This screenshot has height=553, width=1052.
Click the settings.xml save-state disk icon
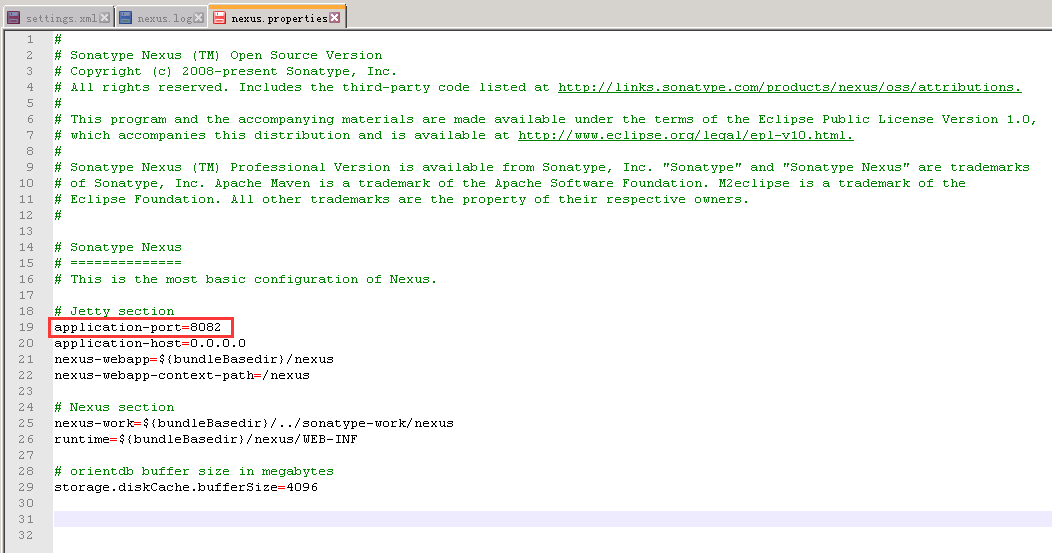click(13, 18)
